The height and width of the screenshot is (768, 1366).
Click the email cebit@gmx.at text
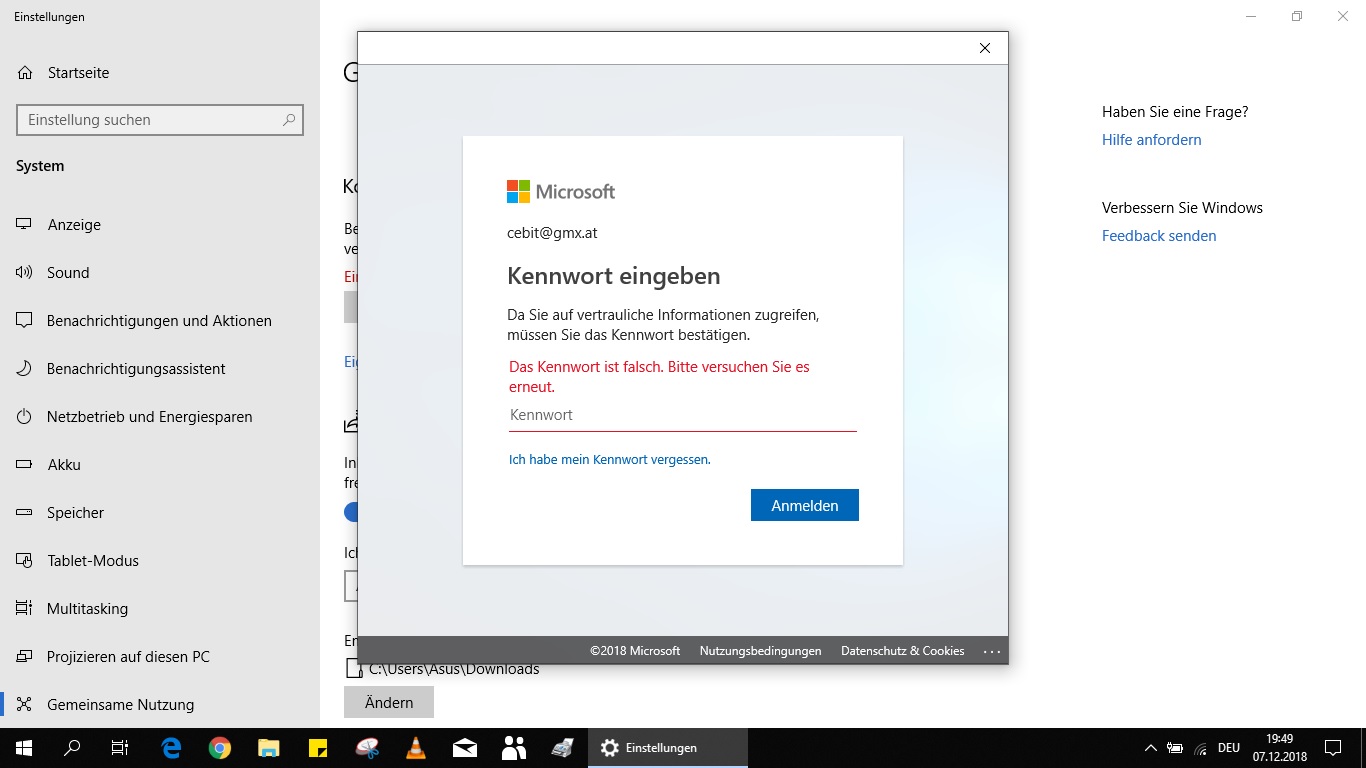[552, 233]
